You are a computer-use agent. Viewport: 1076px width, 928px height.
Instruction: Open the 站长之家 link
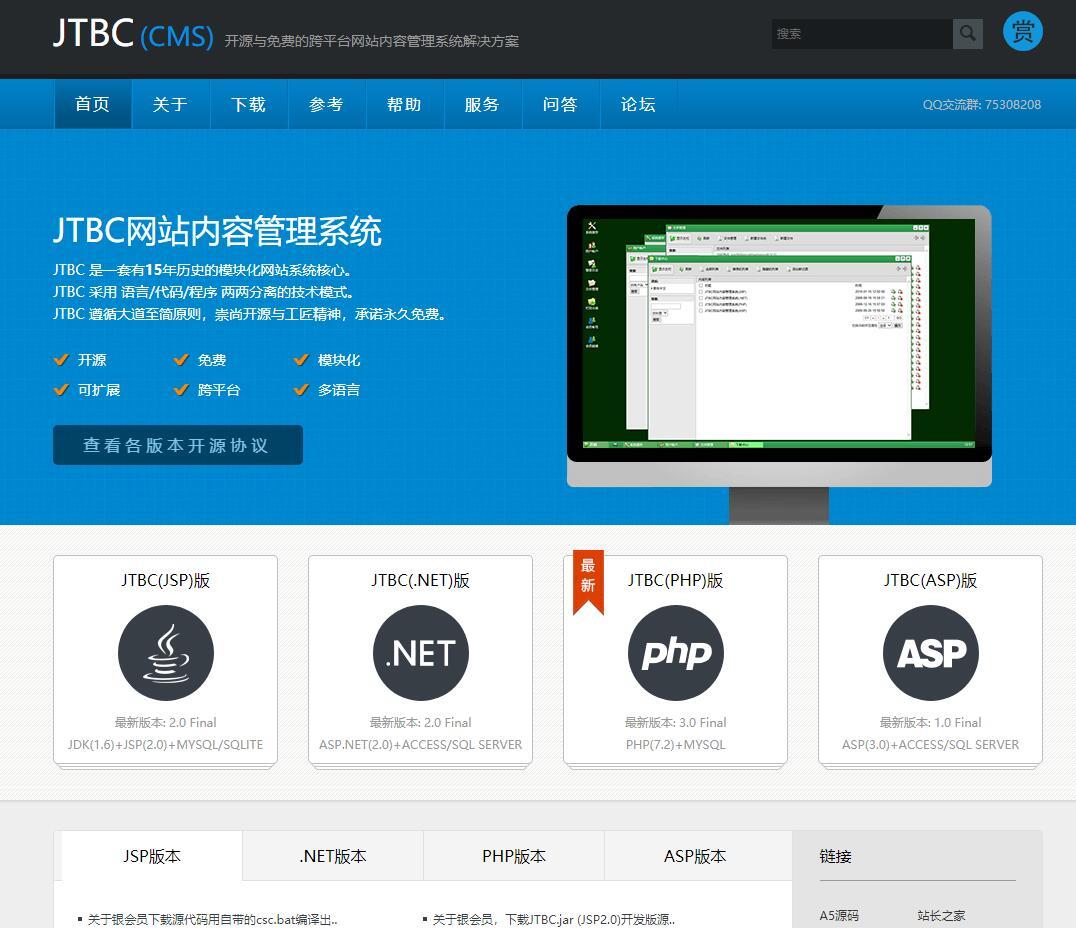(x=941, y=915)
